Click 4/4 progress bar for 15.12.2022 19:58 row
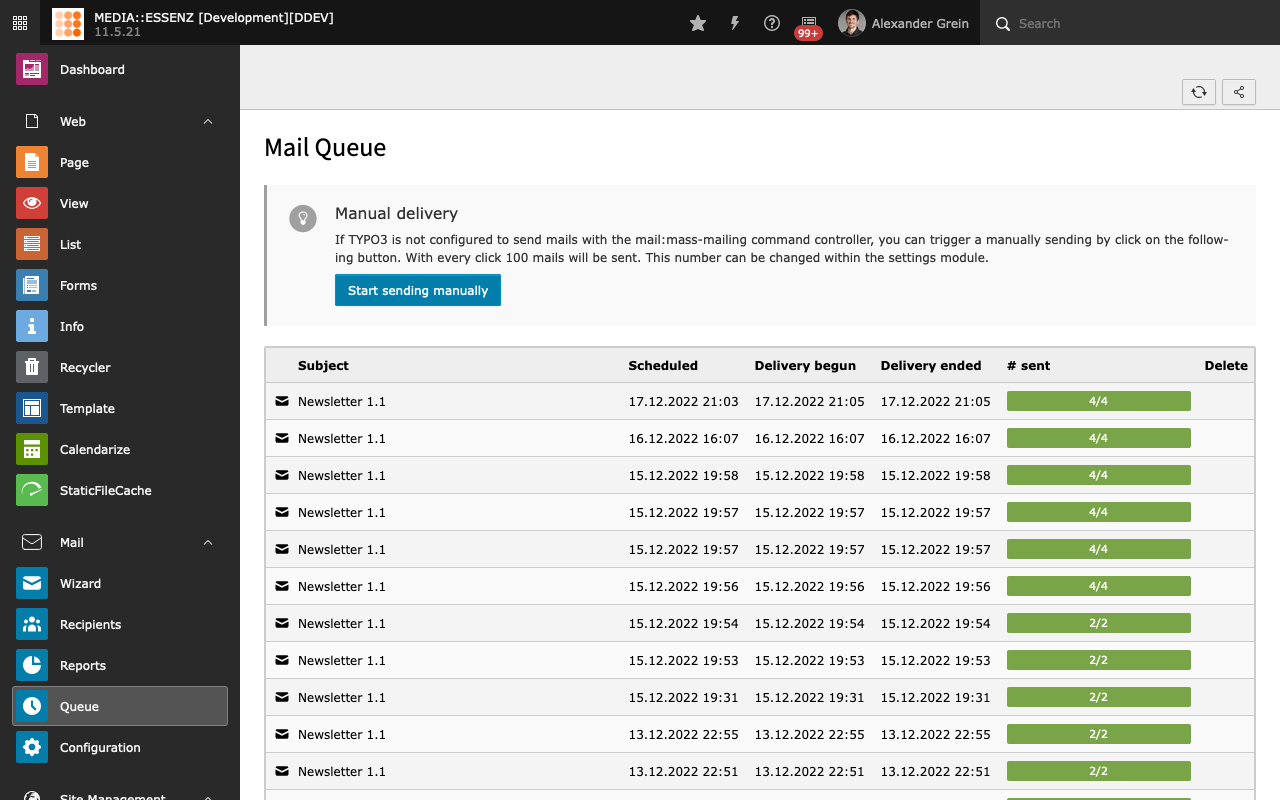This screenshot has height=800, width=1280. (1099, 475)
